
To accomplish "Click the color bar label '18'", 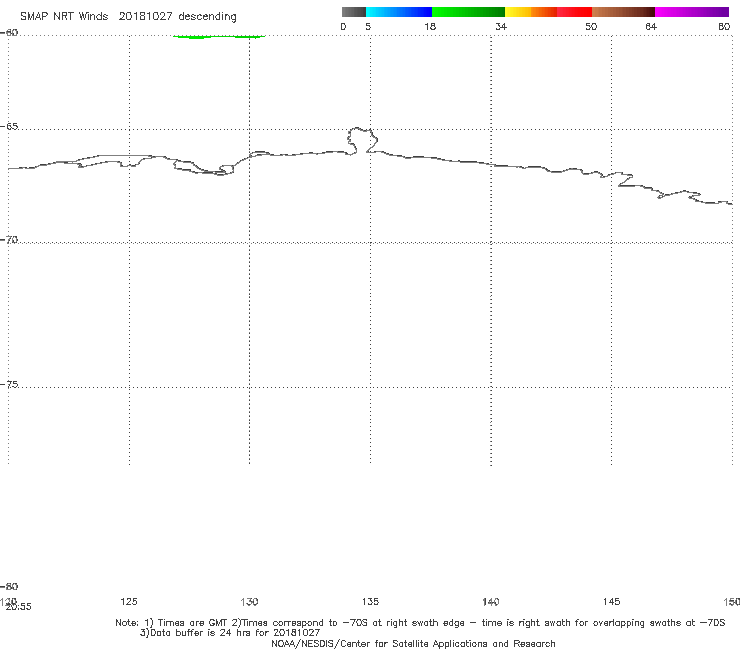I will pyautogui.click(x=430, y=27).
